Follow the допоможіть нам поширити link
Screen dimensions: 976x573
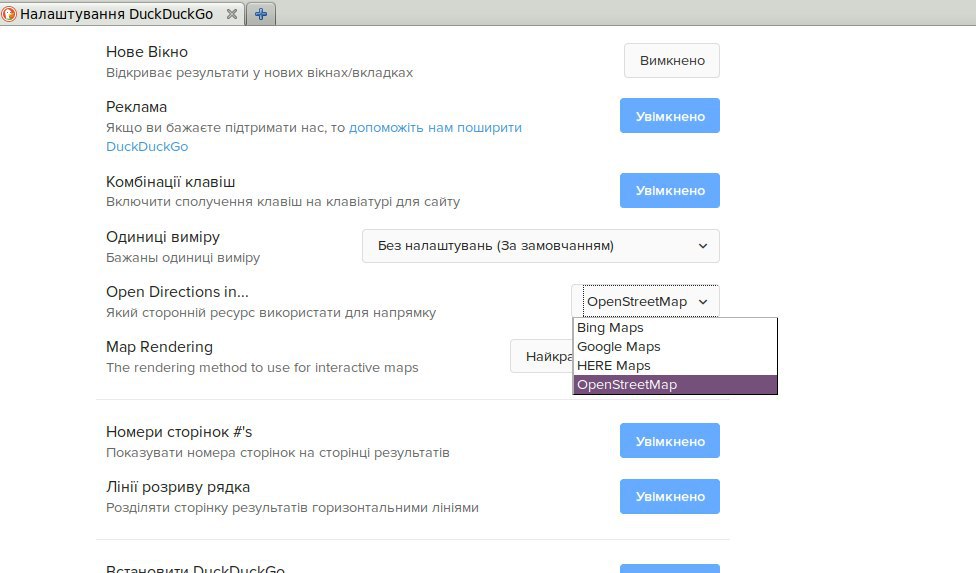[435, 128]
